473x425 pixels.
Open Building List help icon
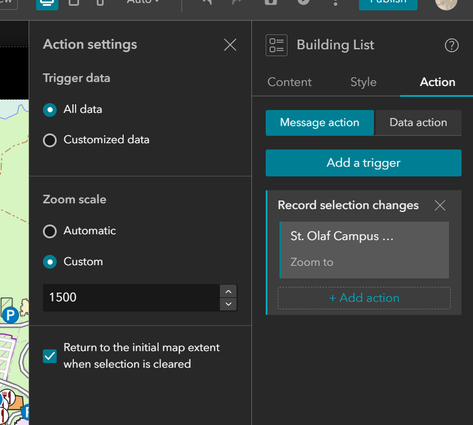452,45
